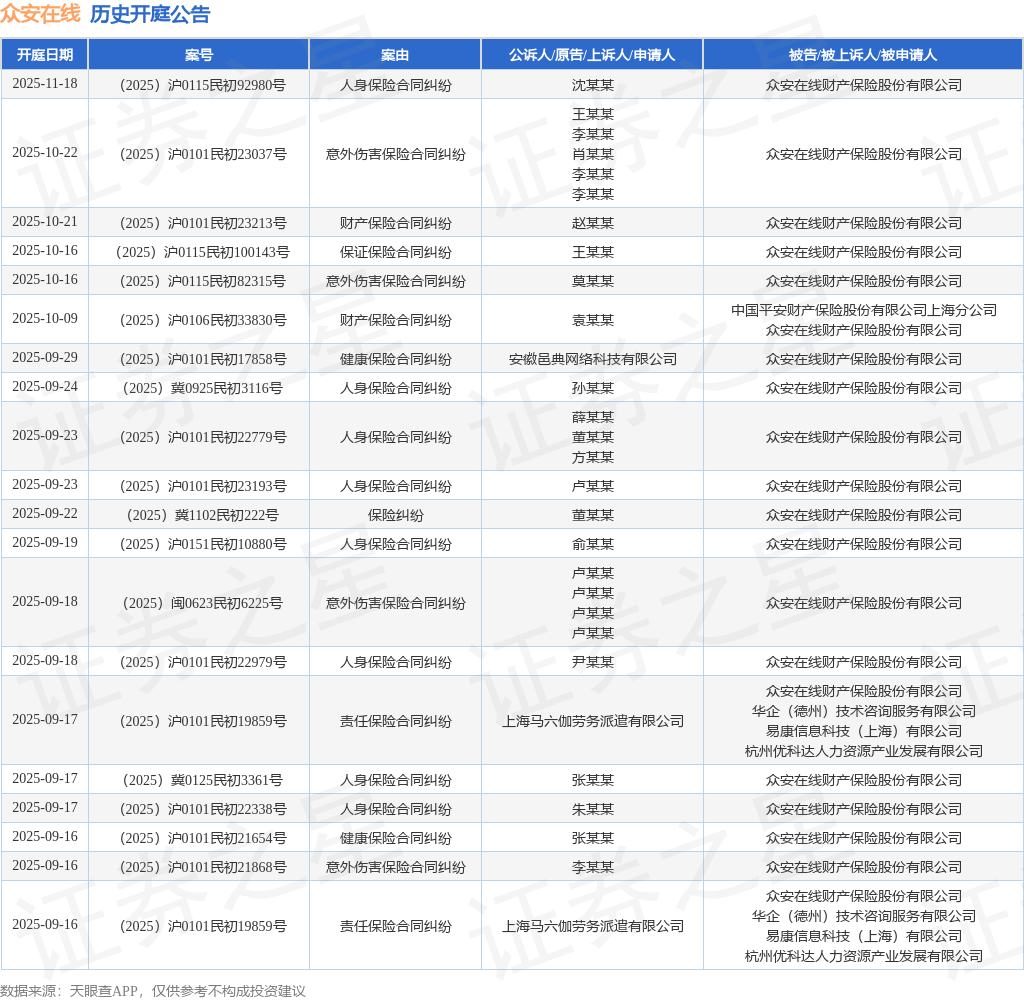Viewport: 1024px width, 1000px height.
Task: Click plaintiff name 沈某某
Action: (x=592, y=85)
